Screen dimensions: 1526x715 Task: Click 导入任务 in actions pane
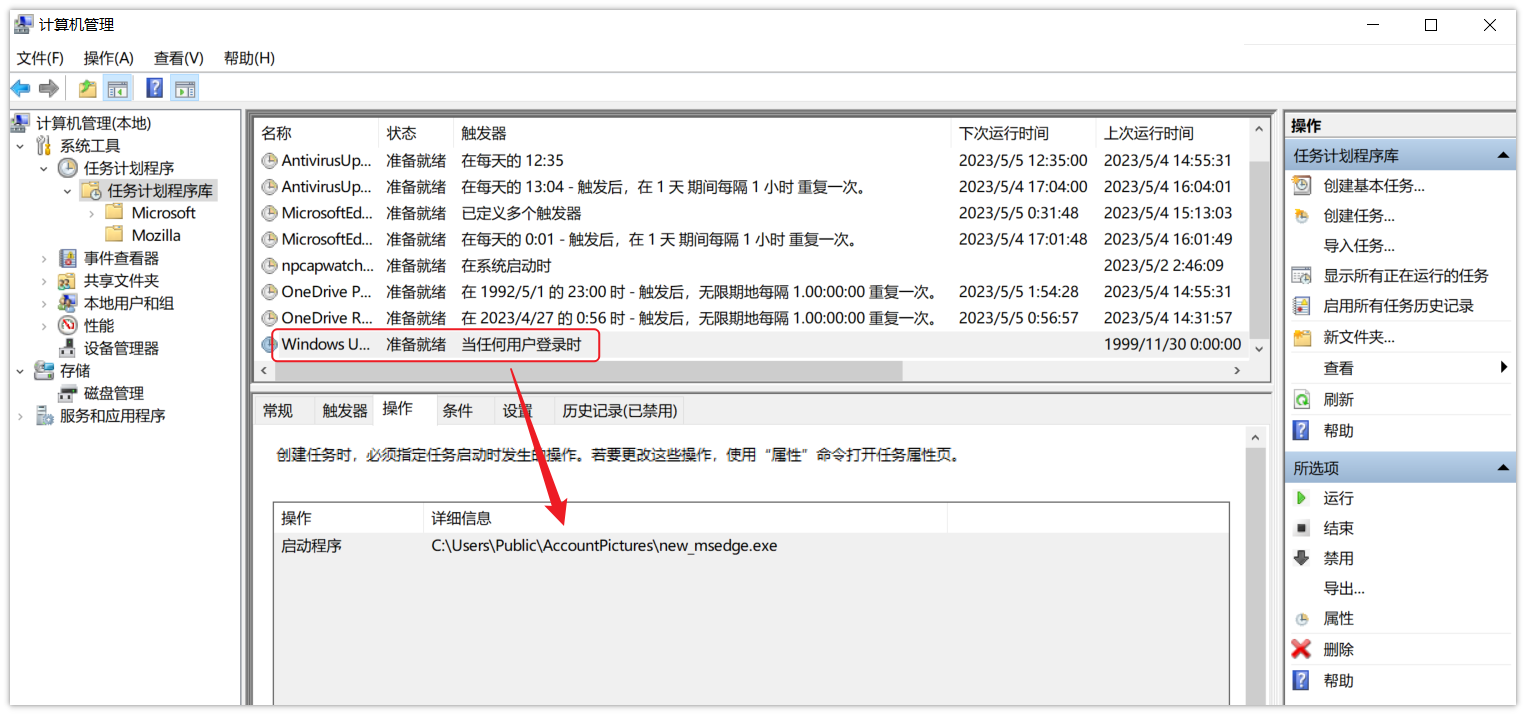click(x=1358, y=245)
